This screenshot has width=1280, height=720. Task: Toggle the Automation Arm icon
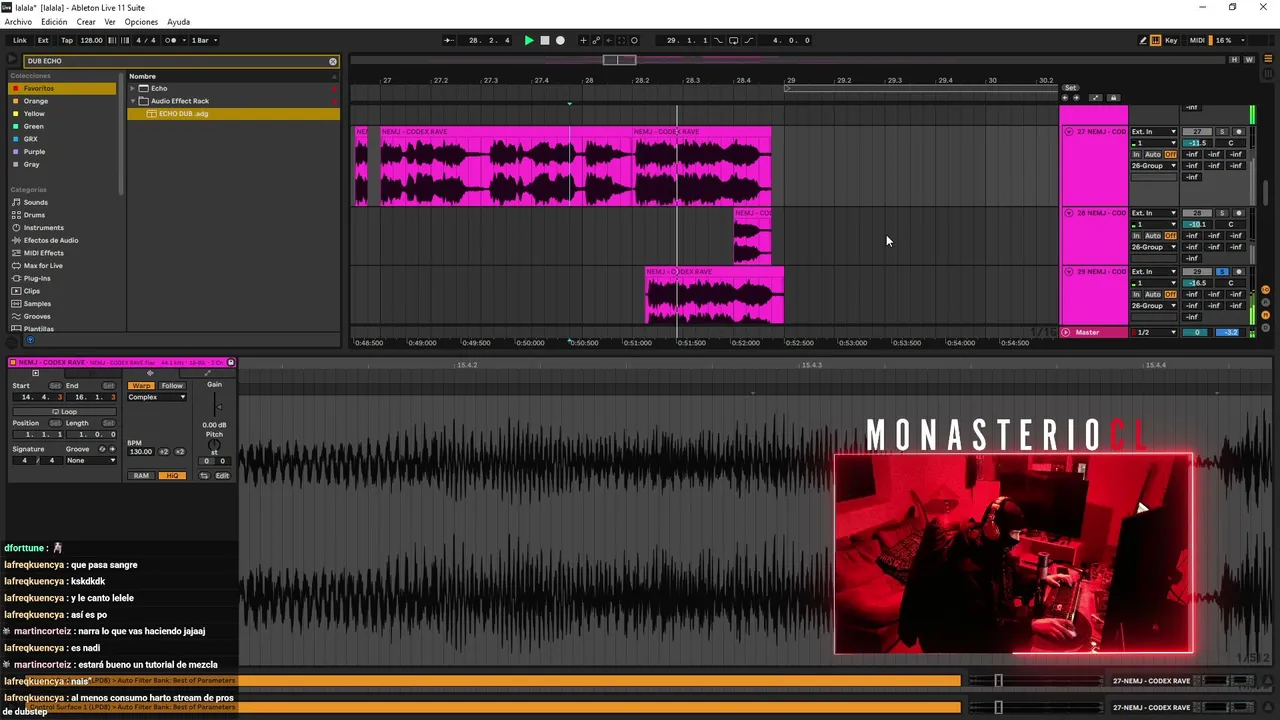click(x=597, y=40)
